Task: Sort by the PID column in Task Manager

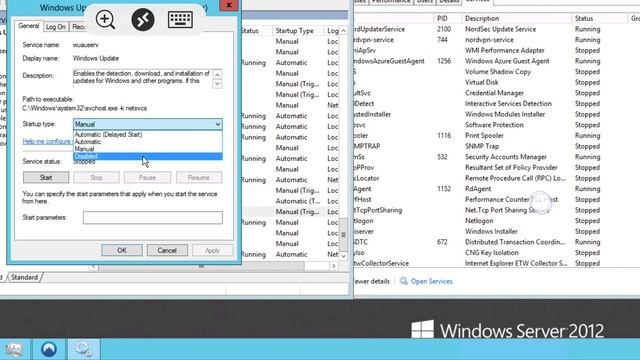Action: [442, 18]
